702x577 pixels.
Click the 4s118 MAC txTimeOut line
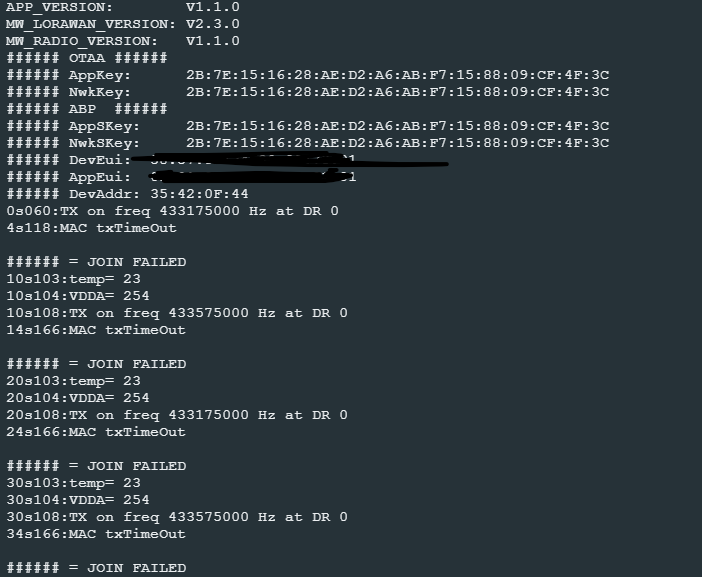click(91, 228)
